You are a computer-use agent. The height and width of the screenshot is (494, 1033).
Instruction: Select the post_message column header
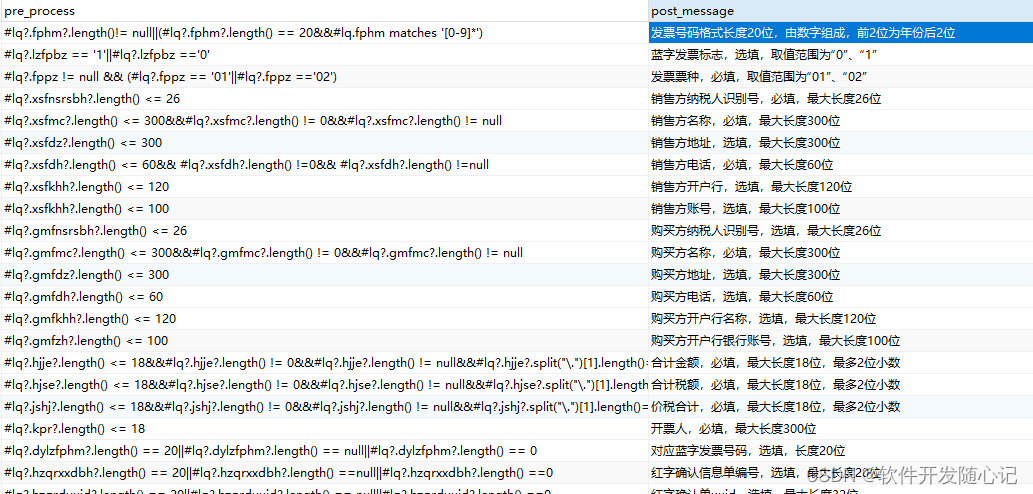coord(841,11)
